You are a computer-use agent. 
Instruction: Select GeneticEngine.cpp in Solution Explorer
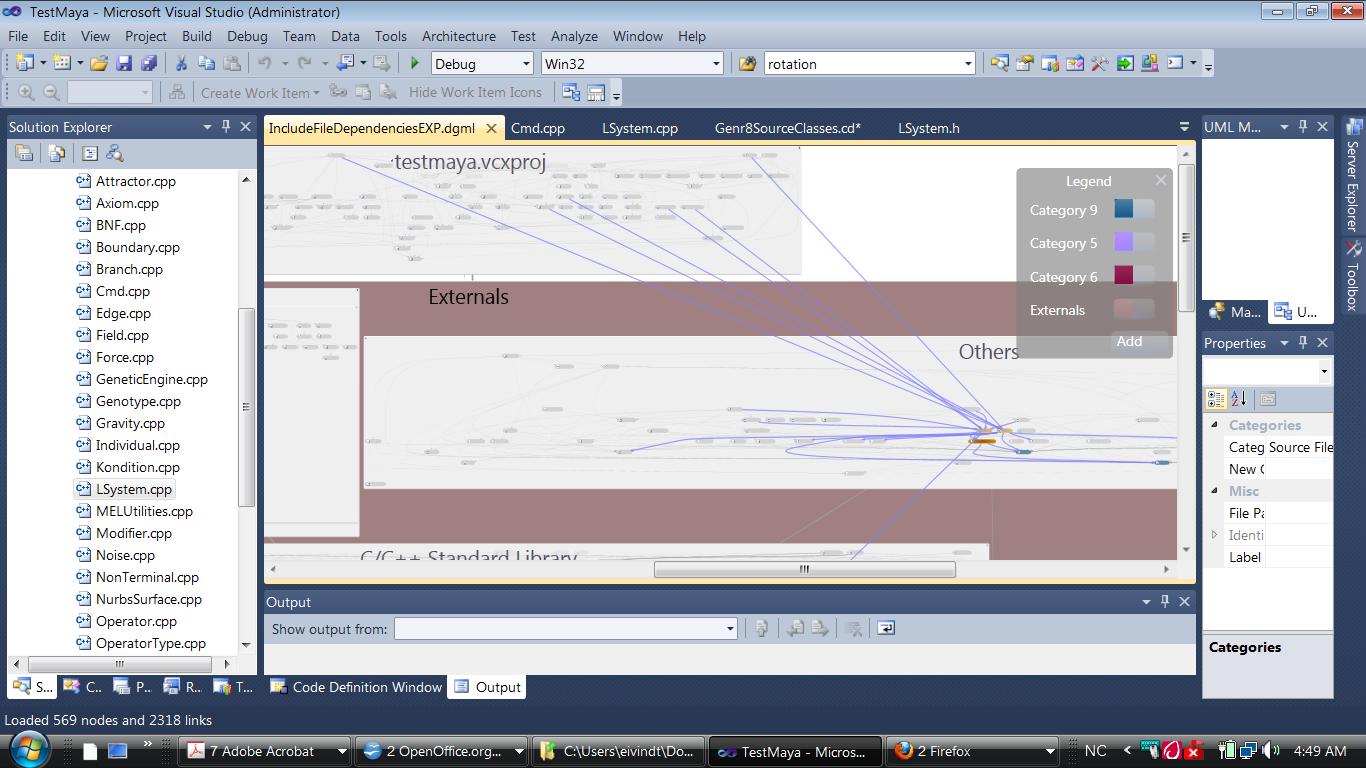[152, 379]
